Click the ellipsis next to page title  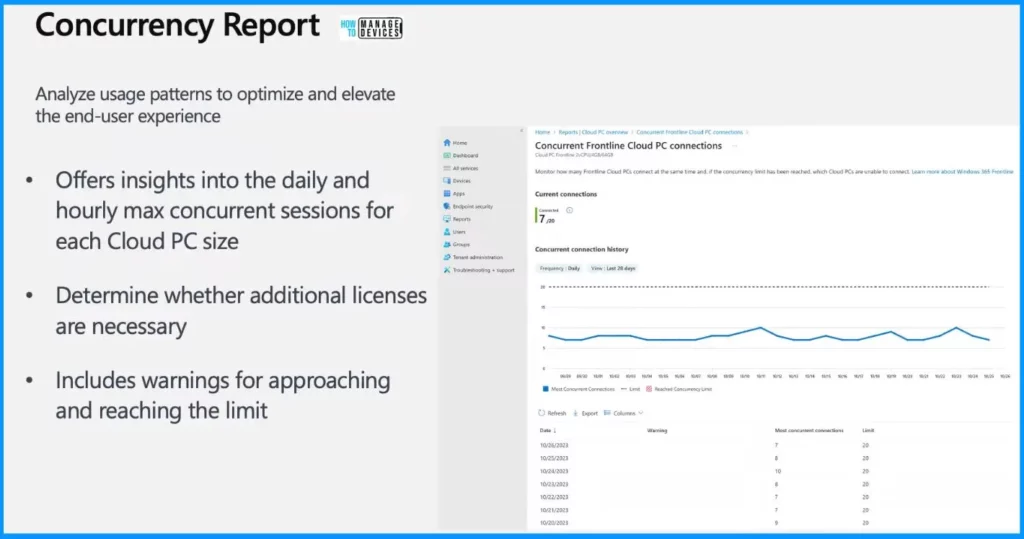click(x=735, y=146)
